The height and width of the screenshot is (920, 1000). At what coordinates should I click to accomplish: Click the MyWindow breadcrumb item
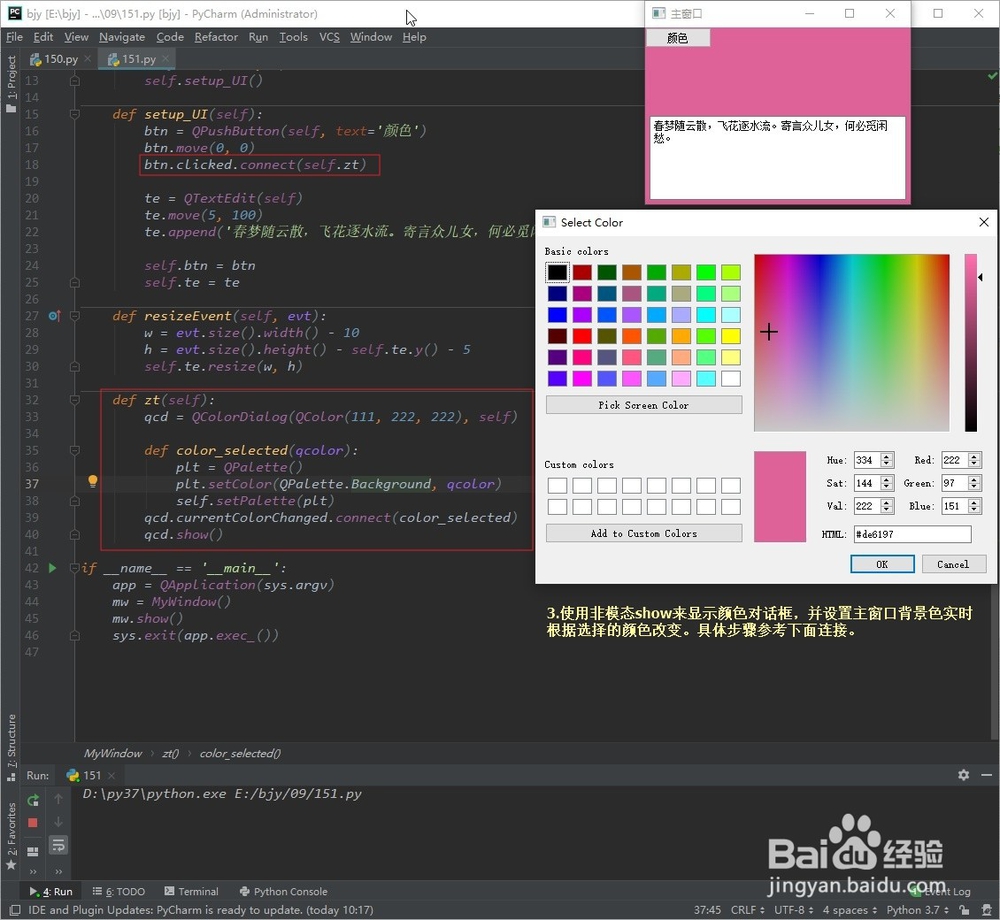pos(113,753)
